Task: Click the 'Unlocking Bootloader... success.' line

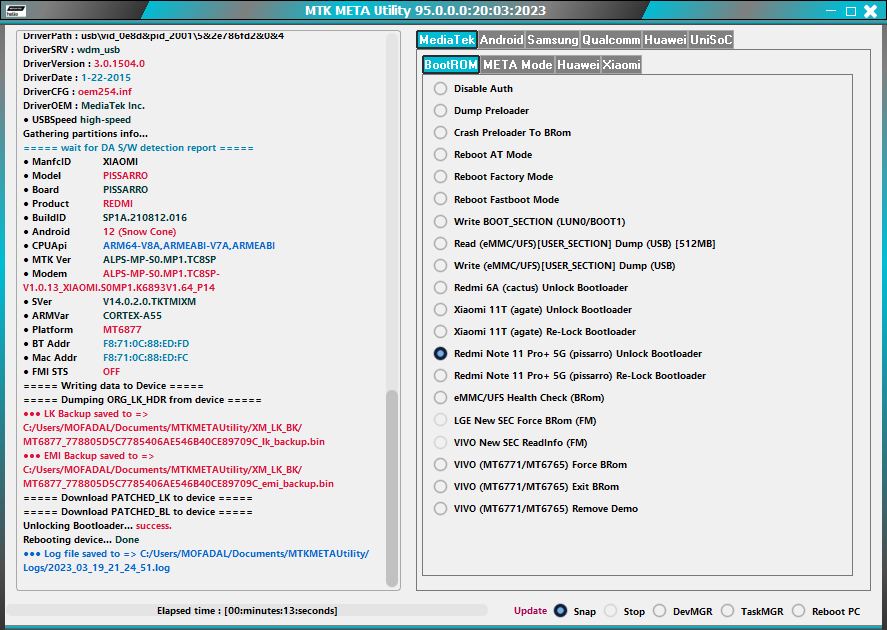Action: pyautogui.click(x=97, y=526)
